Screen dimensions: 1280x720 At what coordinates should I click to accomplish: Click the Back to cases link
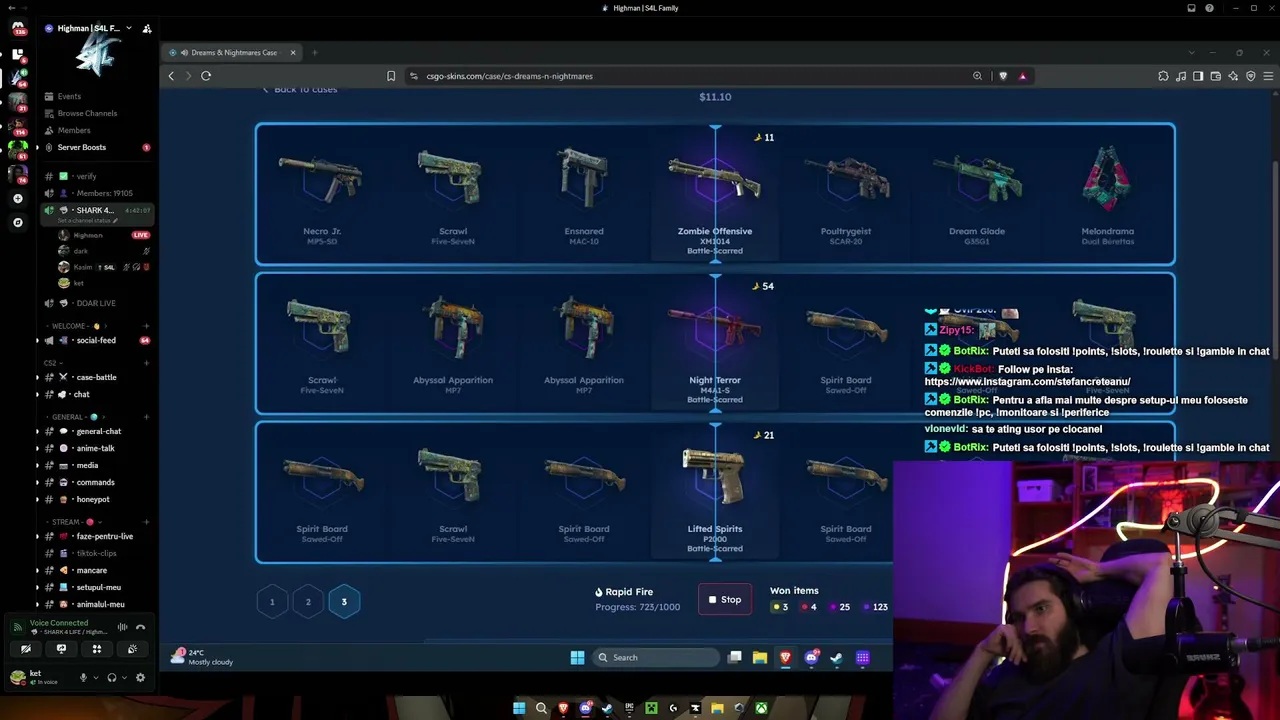click(x=300, y=89)
